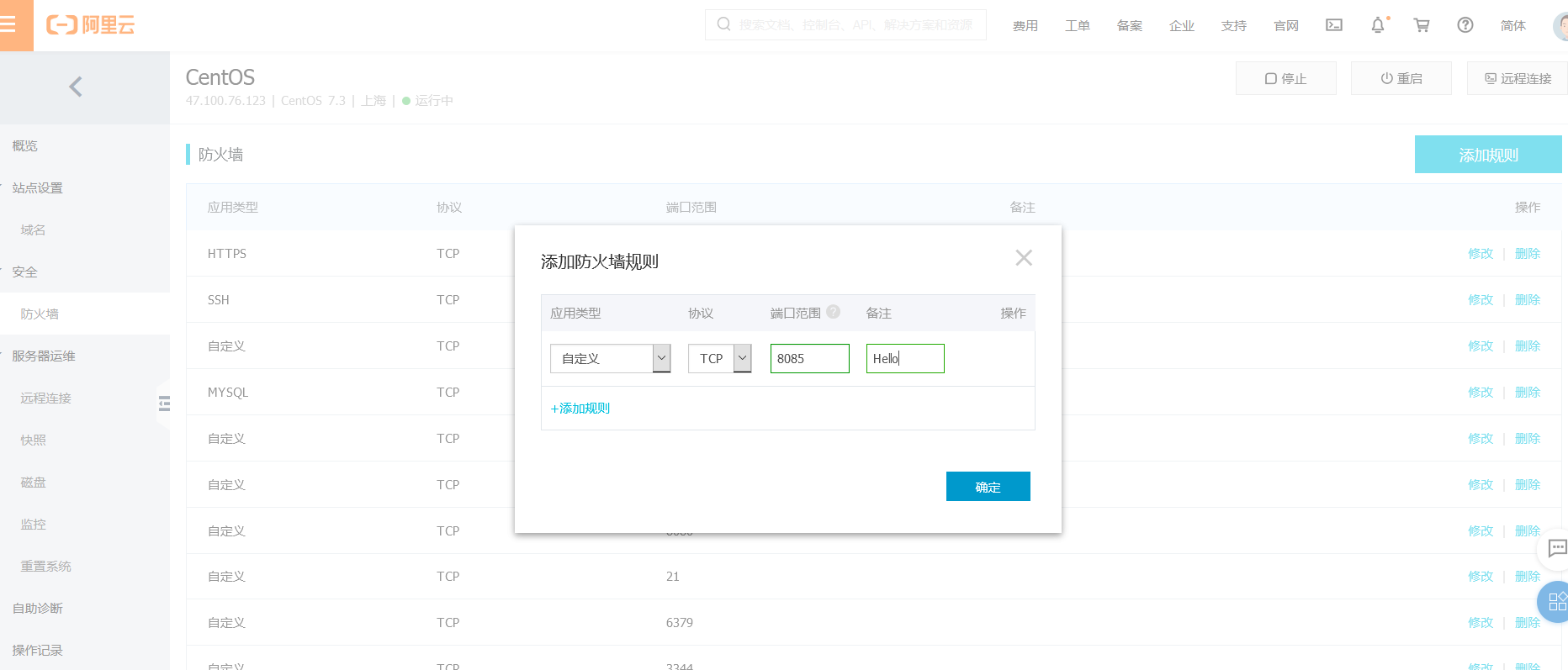Click the MYSQL cell in table
1568x670 pixels.
[x=228, y=393]
